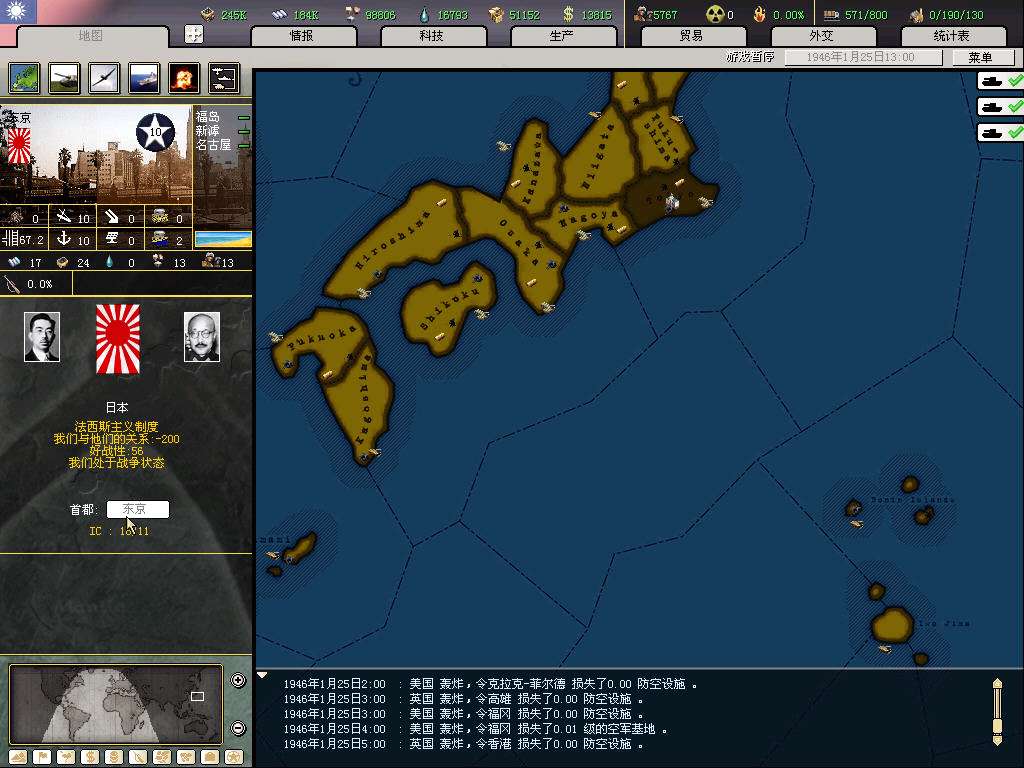Switch to the 科技 technology tab
This screenshot has width=1024, height=768.
point(432,36)
